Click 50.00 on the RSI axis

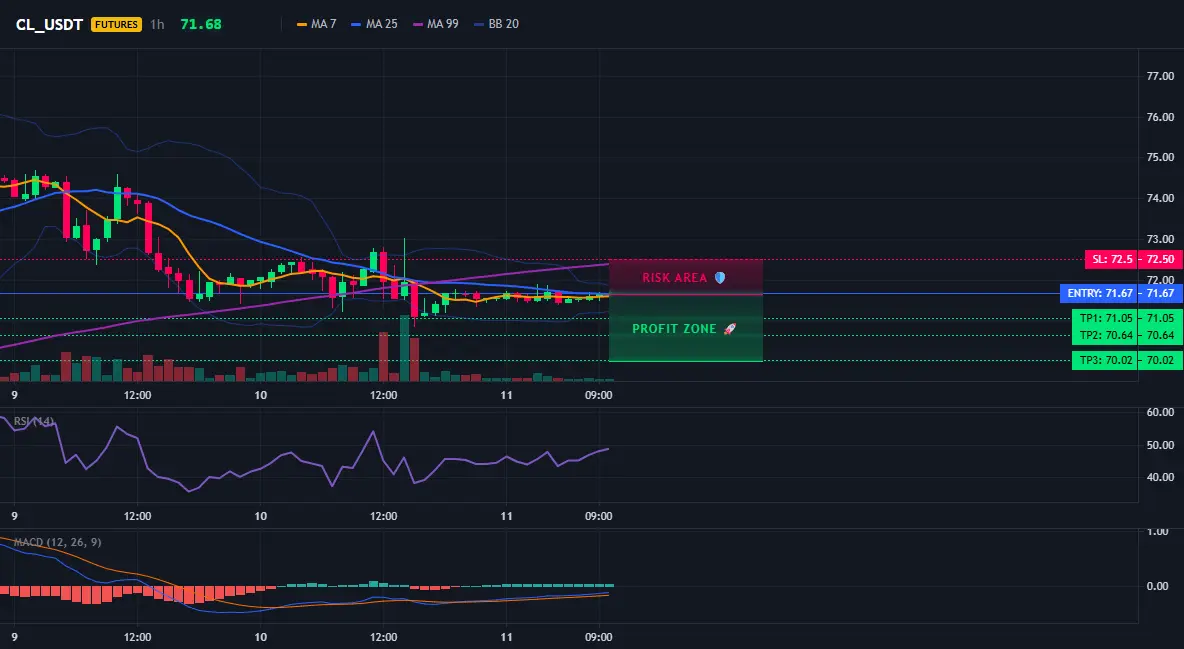1161,445
